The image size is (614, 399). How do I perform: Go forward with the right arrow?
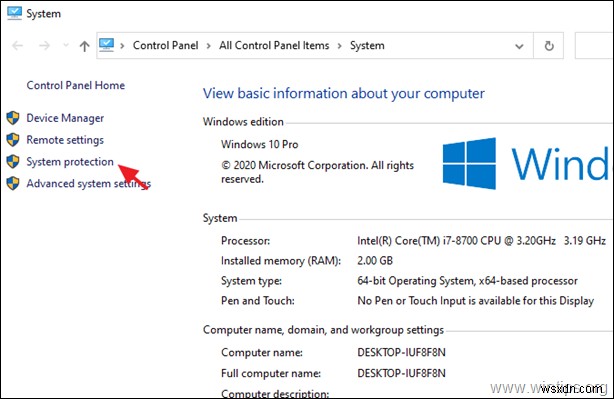click(x=45, y=46)
